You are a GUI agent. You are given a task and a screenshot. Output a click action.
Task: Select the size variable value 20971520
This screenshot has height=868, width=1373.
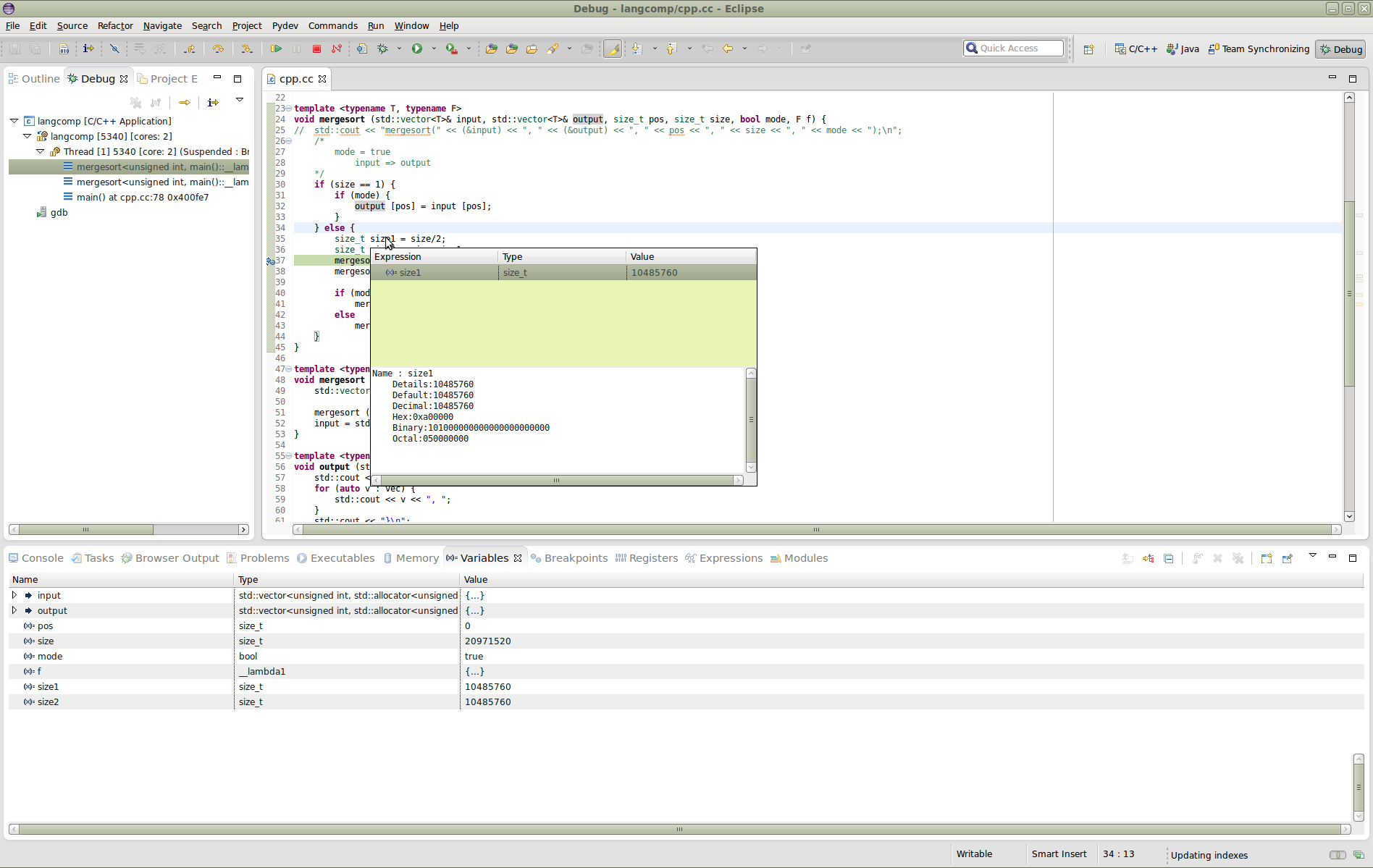coord(487,641)
